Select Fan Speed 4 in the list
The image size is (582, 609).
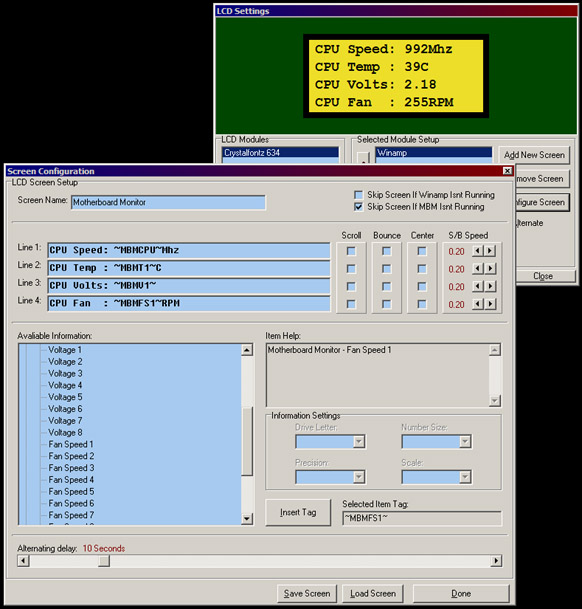(71, 480)
